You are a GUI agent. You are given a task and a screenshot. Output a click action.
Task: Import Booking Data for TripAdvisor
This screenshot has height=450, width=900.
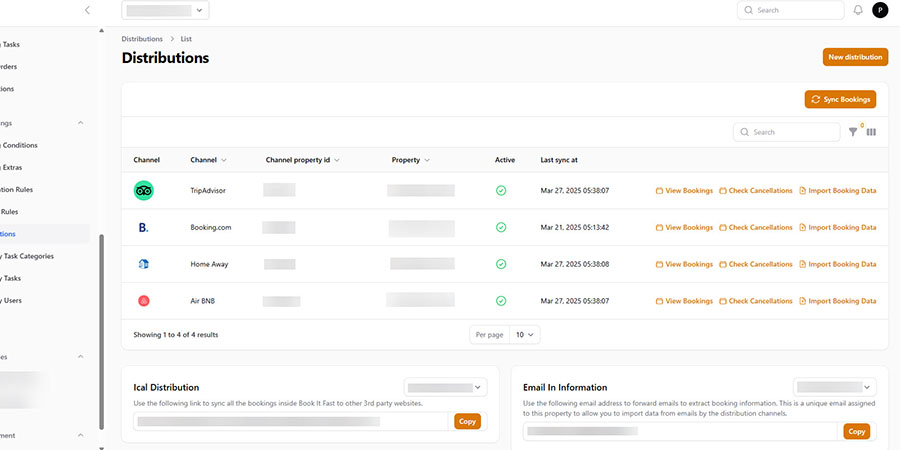pos(838,191)
